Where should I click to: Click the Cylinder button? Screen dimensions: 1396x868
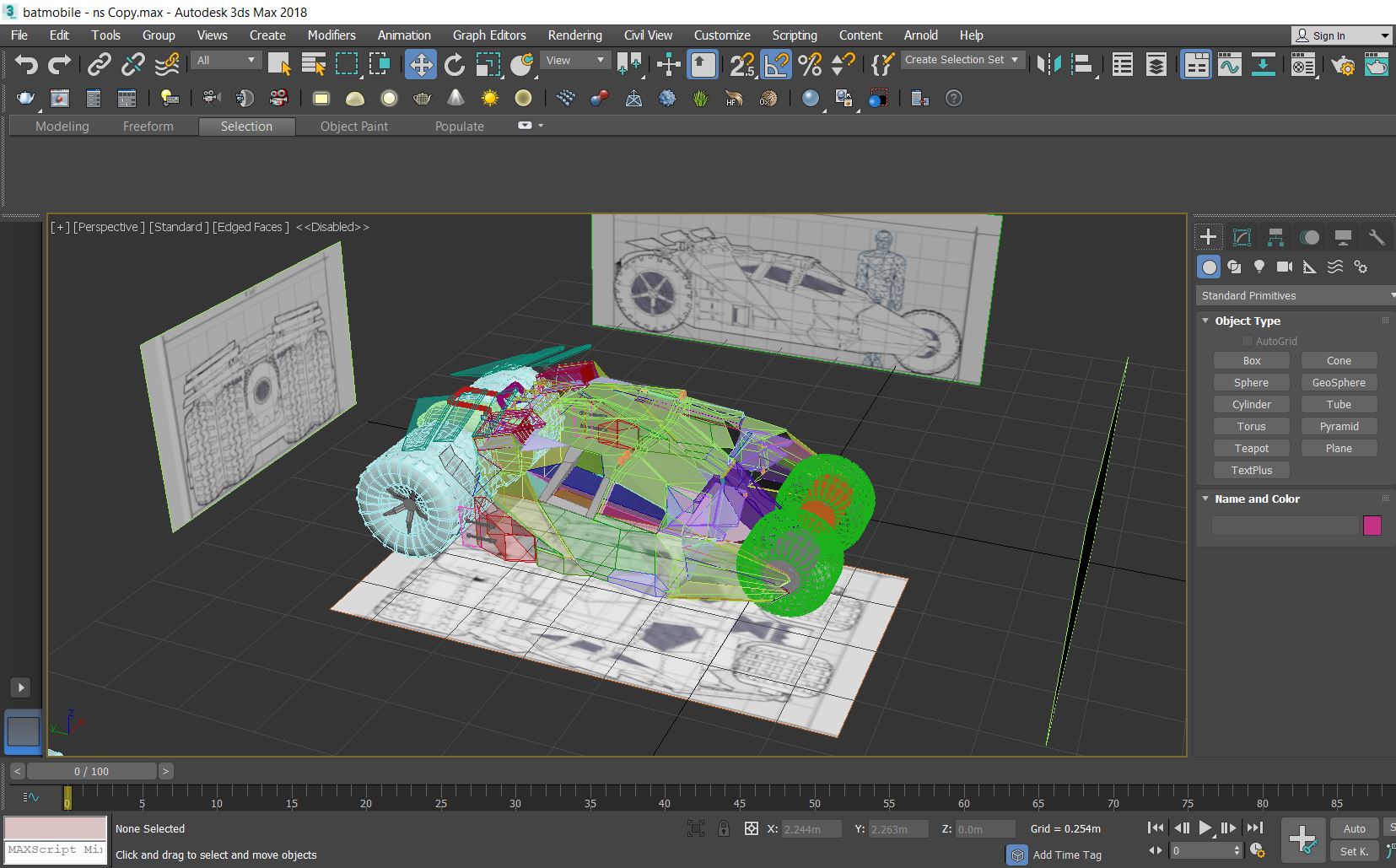point(1252,404)
